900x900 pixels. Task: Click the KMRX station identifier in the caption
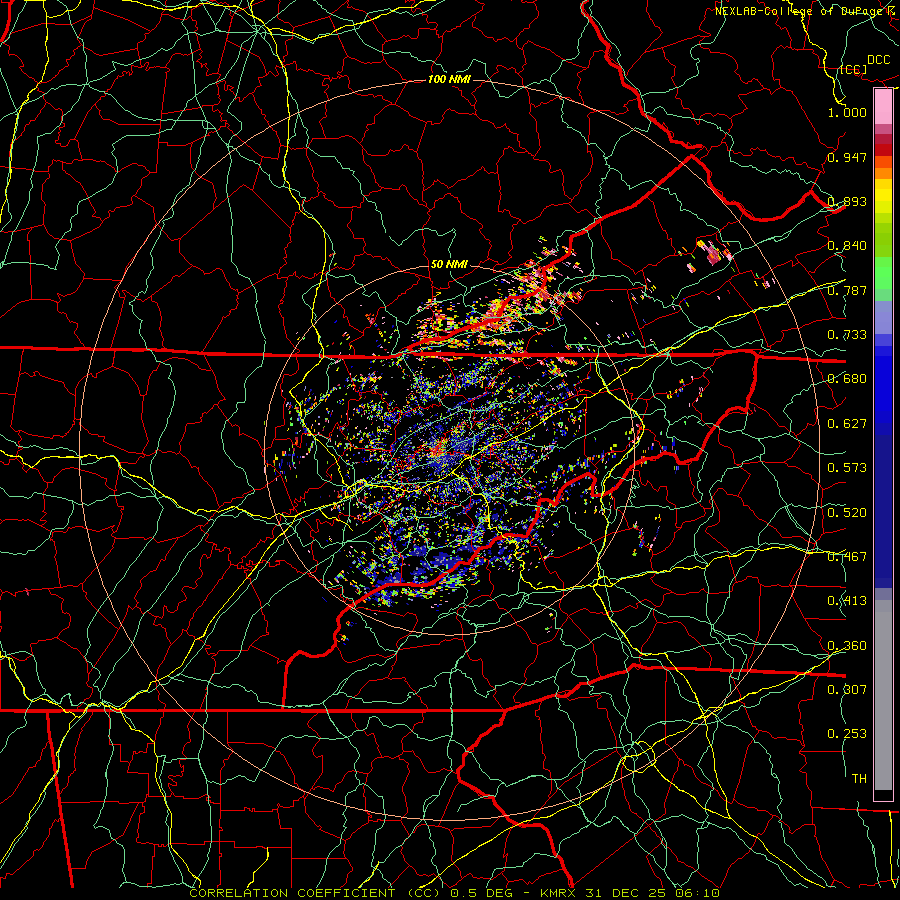click(560, 893)
